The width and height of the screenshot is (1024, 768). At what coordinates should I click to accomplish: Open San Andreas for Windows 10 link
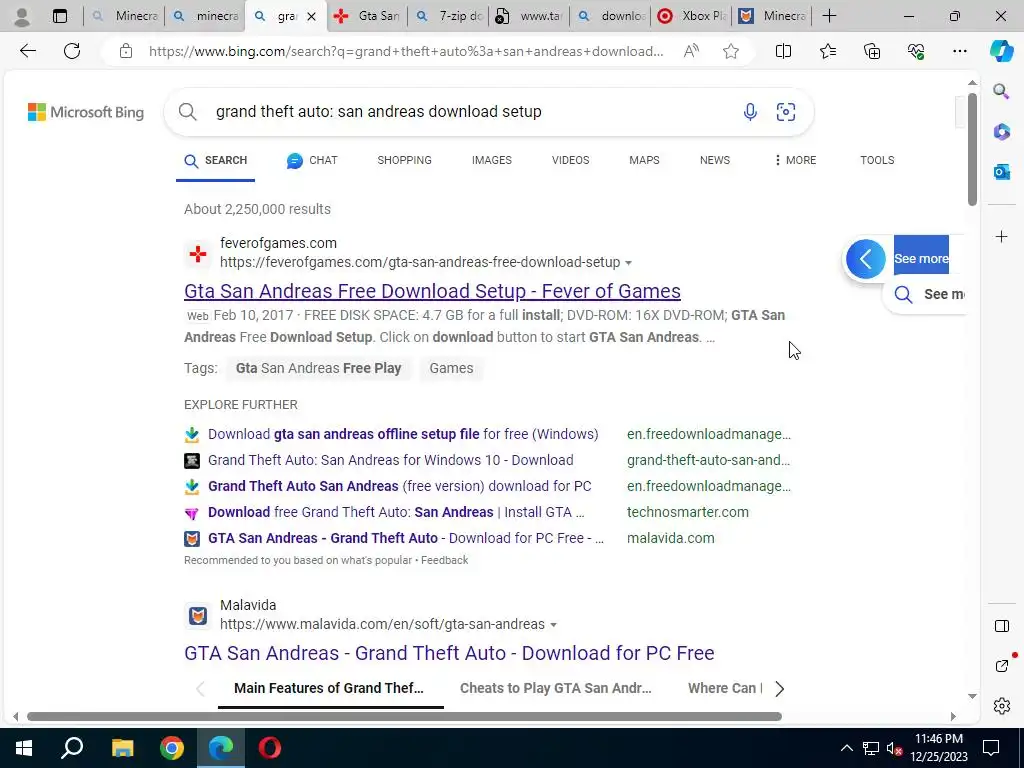click(x=391, y=460)
